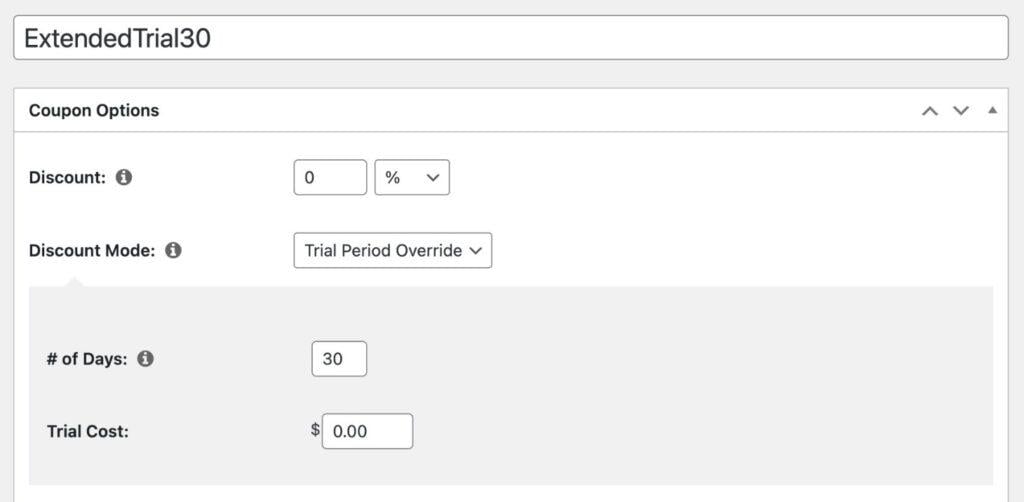Click the Discount label text
The image size is (1024, 502).
(x=67, y=178)
